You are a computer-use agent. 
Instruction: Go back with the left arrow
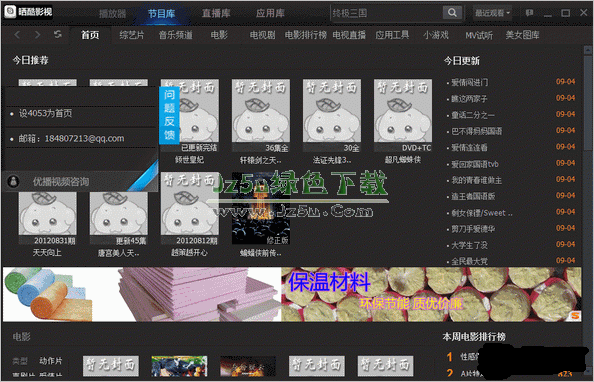click(x=17, y=35)
